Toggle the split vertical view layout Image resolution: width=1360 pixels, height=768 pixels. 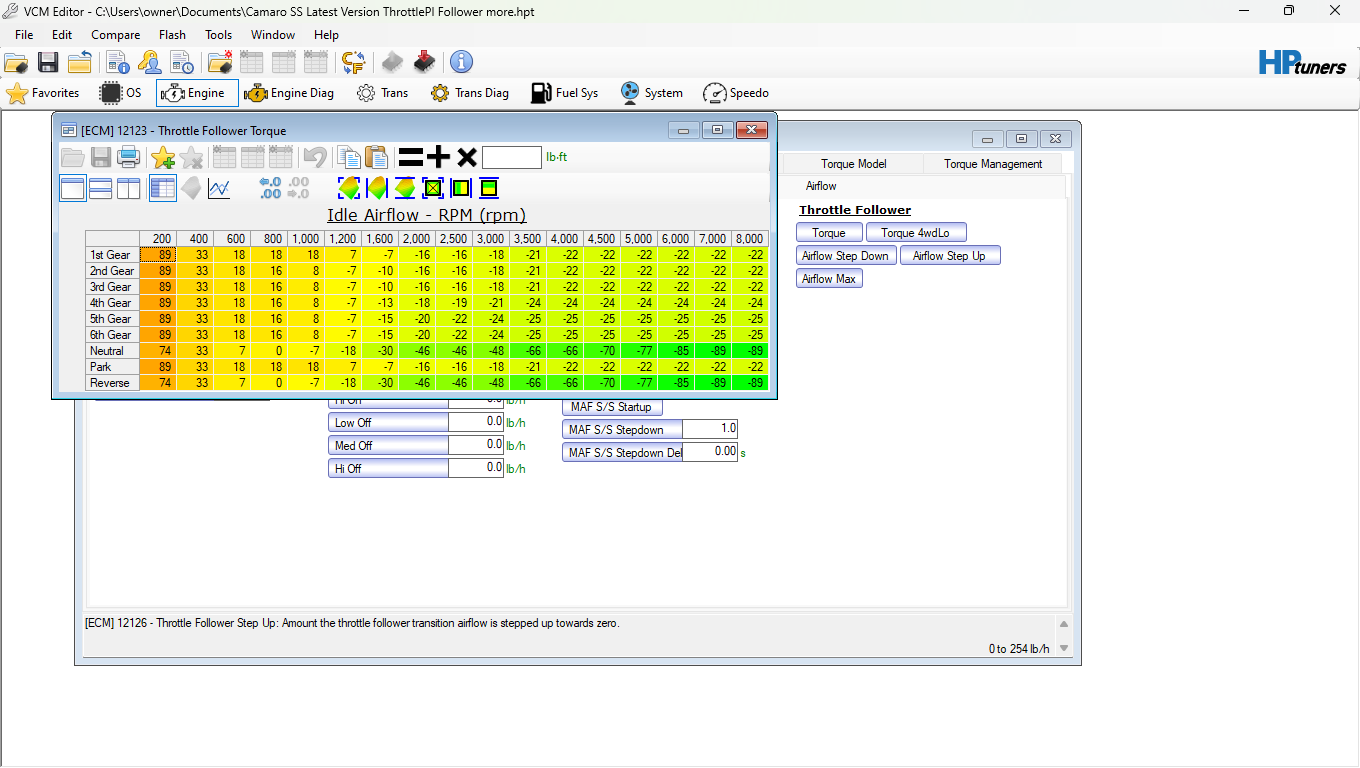click(x=129, y=188)
